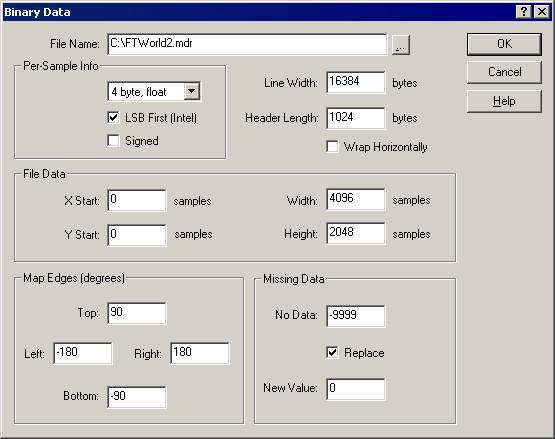Select the Line Width field
Viewport: 555px width, 439px height.
355,82
